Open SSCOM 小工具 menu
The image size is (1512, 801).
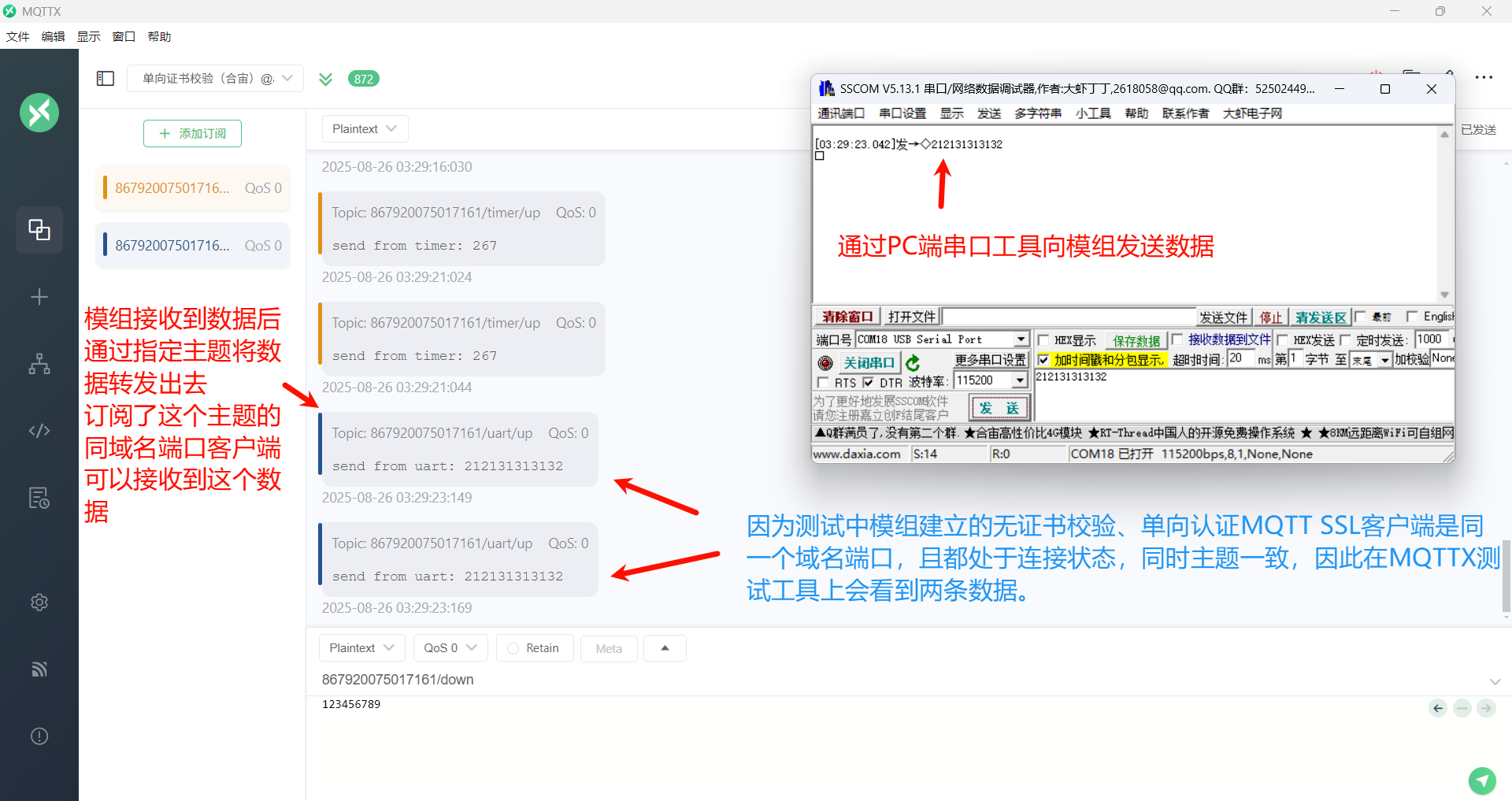pyautogui.click(x=1093, y=113)
